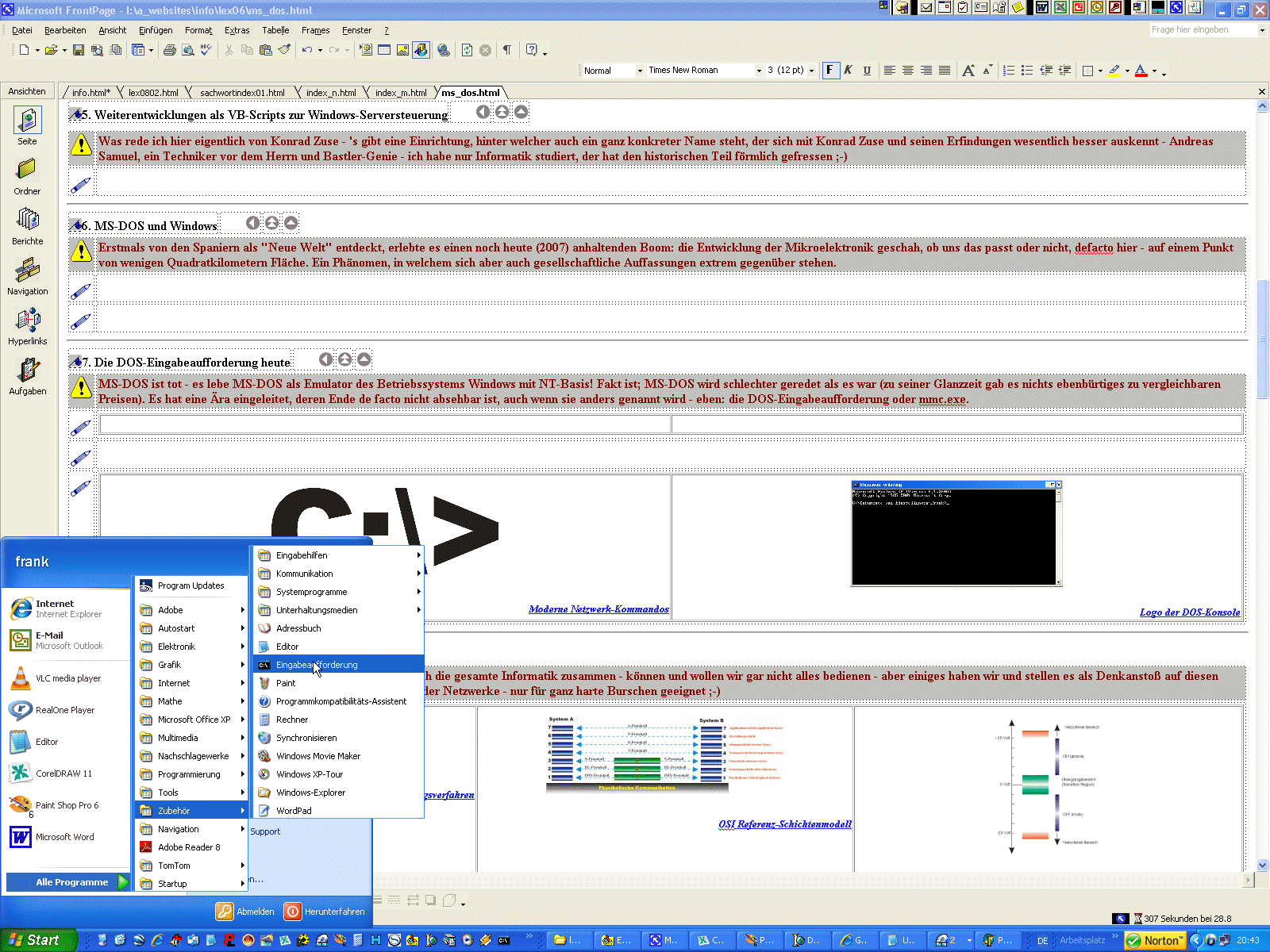Paste clipboard contents from toolbar
This screenshot has height=952, width=1270.
(x=265, y=50)
